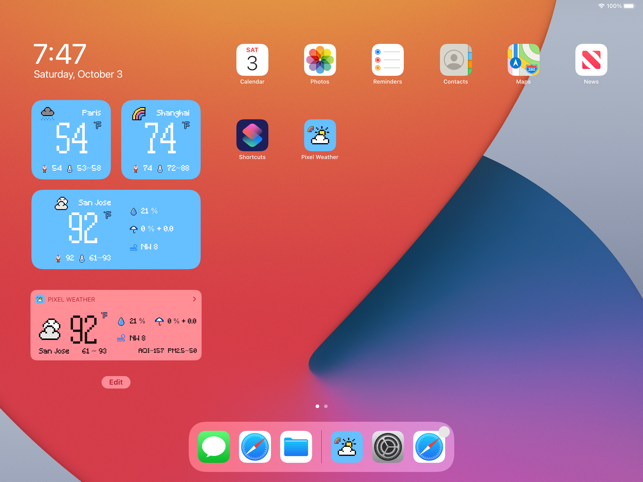Tap the rain cloud icon in Paris widget
The width and height of the screenshot is (643, 482).
[x=48, y=113]
